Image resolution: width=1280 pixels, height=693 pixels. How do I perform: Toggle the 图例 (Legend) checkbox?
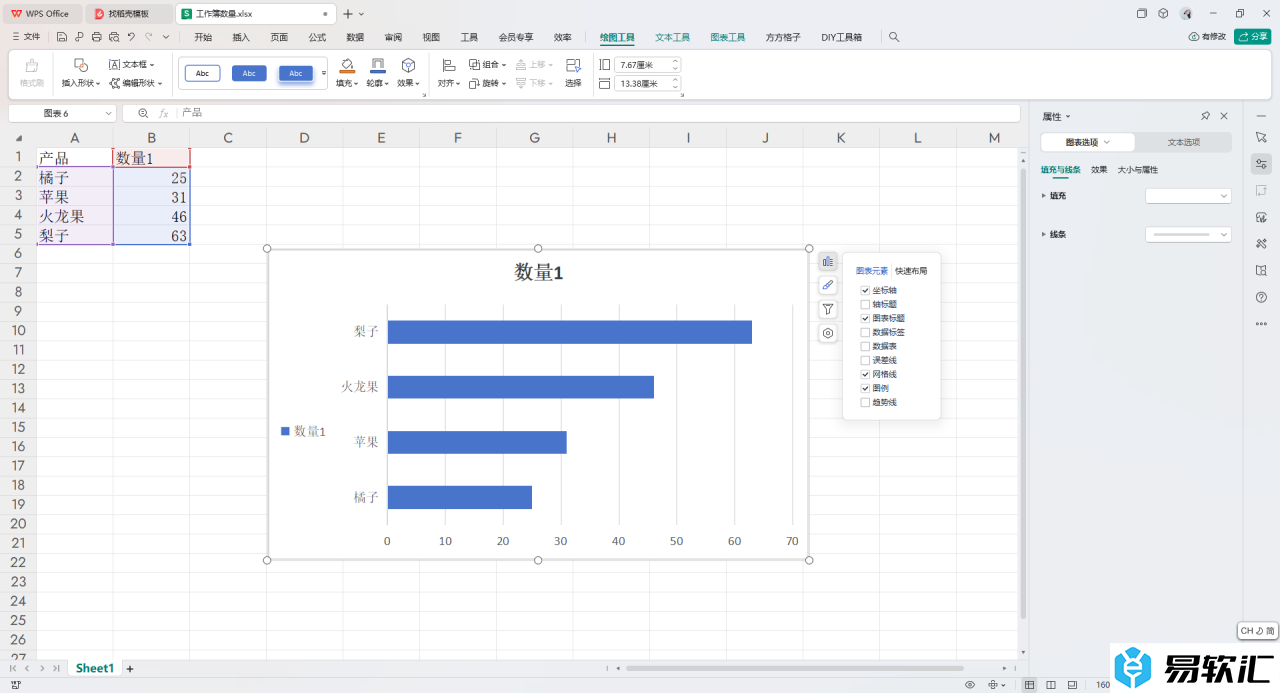coord(865,388)
